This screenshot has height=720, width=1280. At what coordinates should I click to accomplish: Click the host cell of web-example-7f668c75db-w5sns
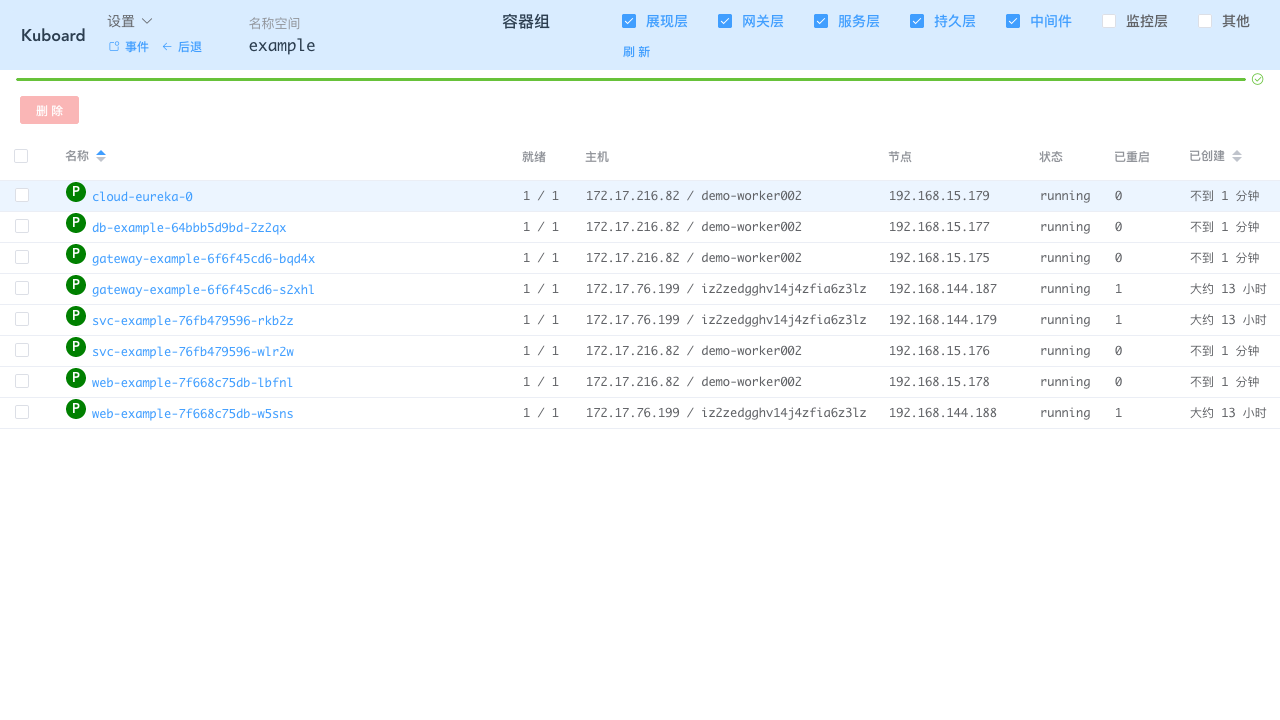click(x=726, y=413)
